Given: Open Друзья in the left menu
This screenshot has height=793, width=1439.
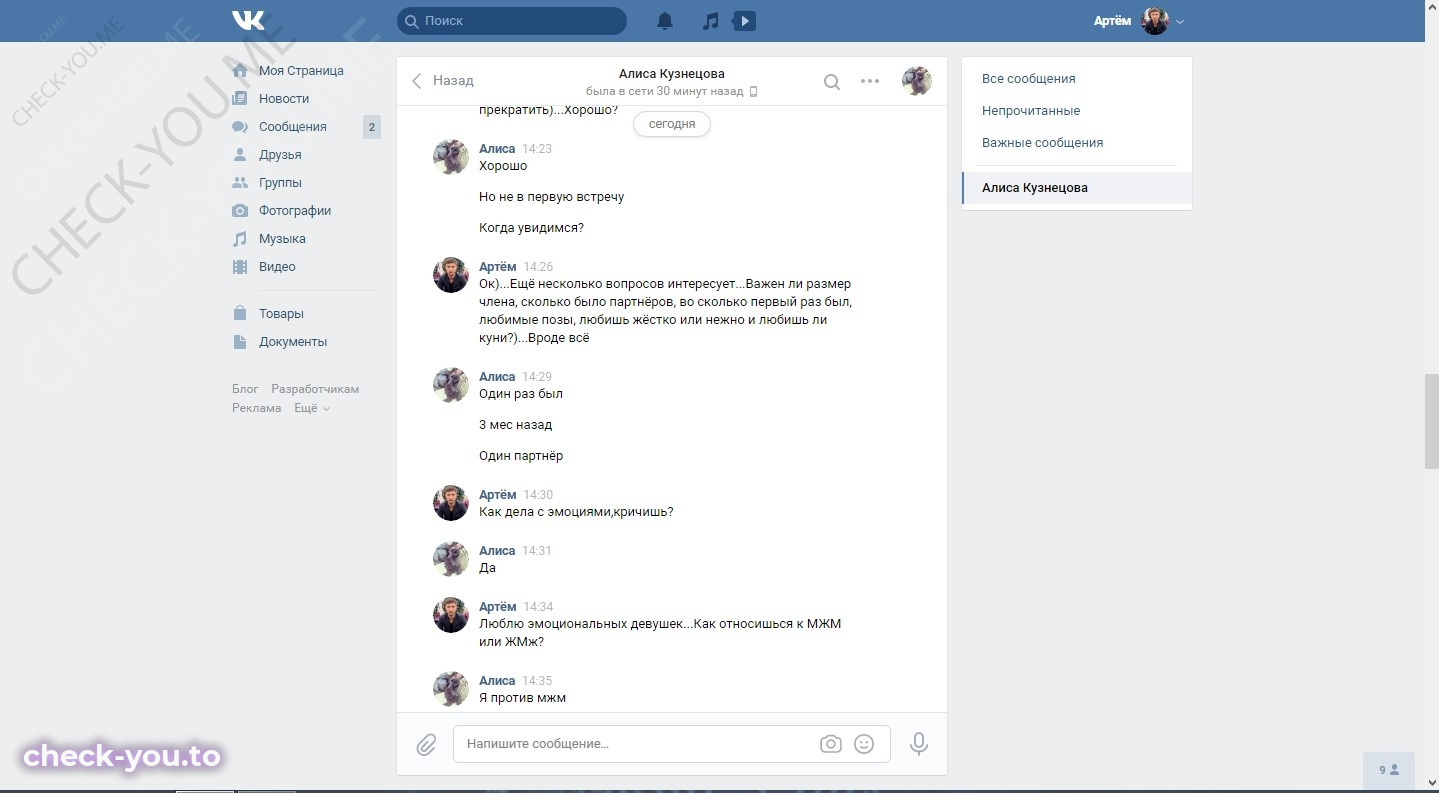Looking at the screenshot, I should click(x=280, y=155).
